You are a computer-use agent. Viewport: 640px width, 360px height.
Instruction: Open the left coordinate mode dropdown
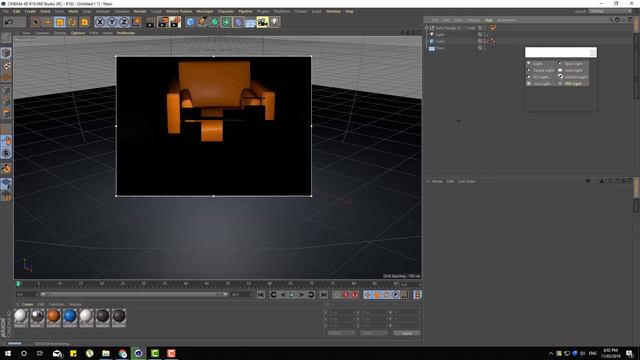[341, 333]
